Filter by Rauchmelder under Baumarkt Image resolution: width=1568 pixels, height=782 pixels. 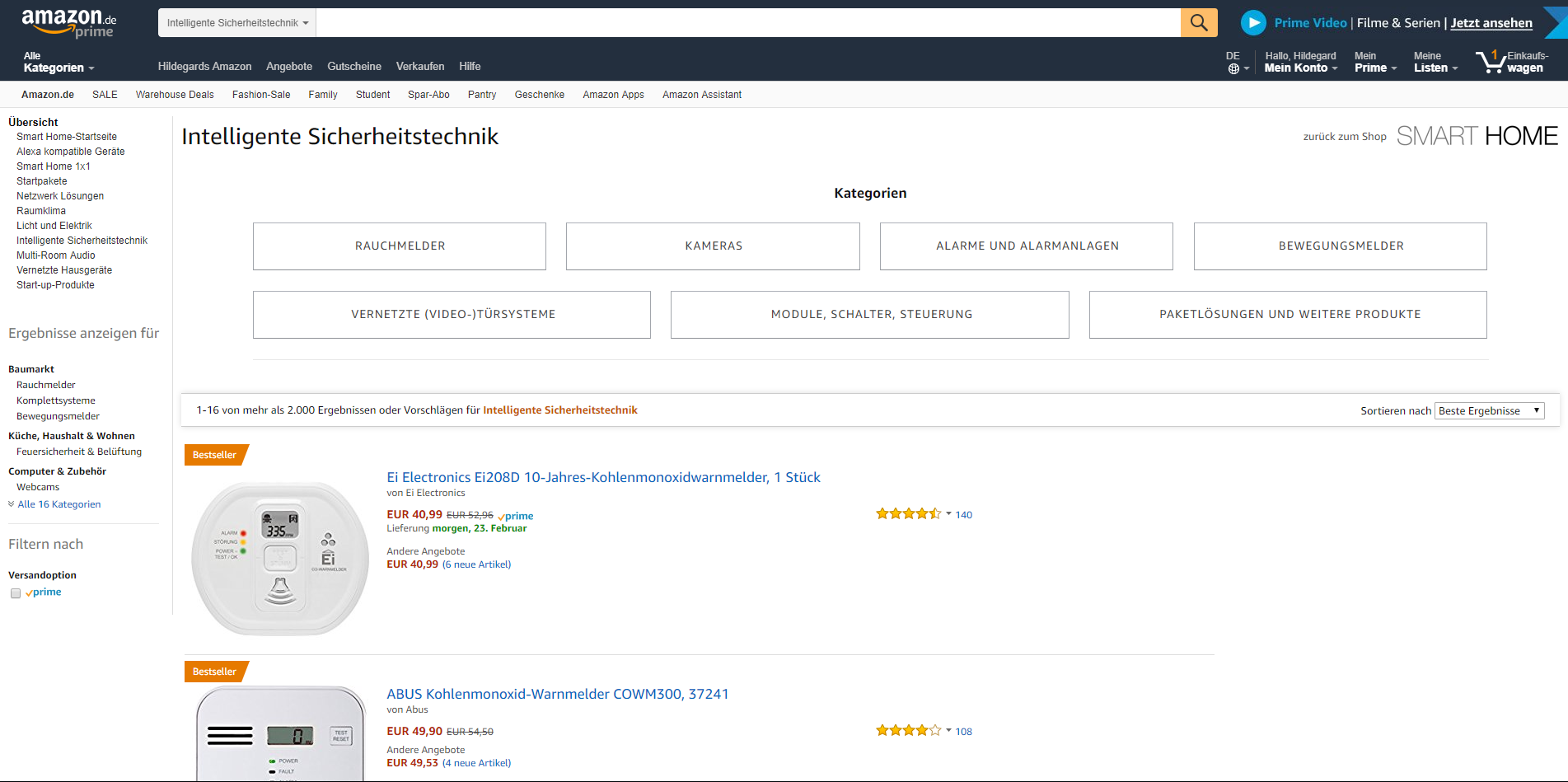(x=46, y=385)
